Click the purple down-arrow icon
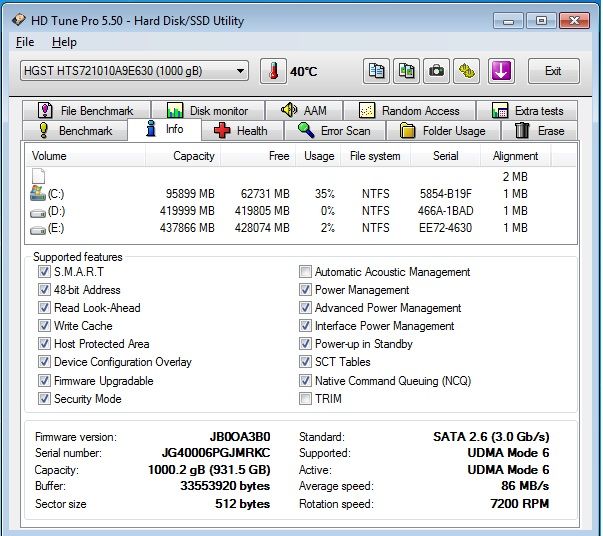 pos(501,71)
